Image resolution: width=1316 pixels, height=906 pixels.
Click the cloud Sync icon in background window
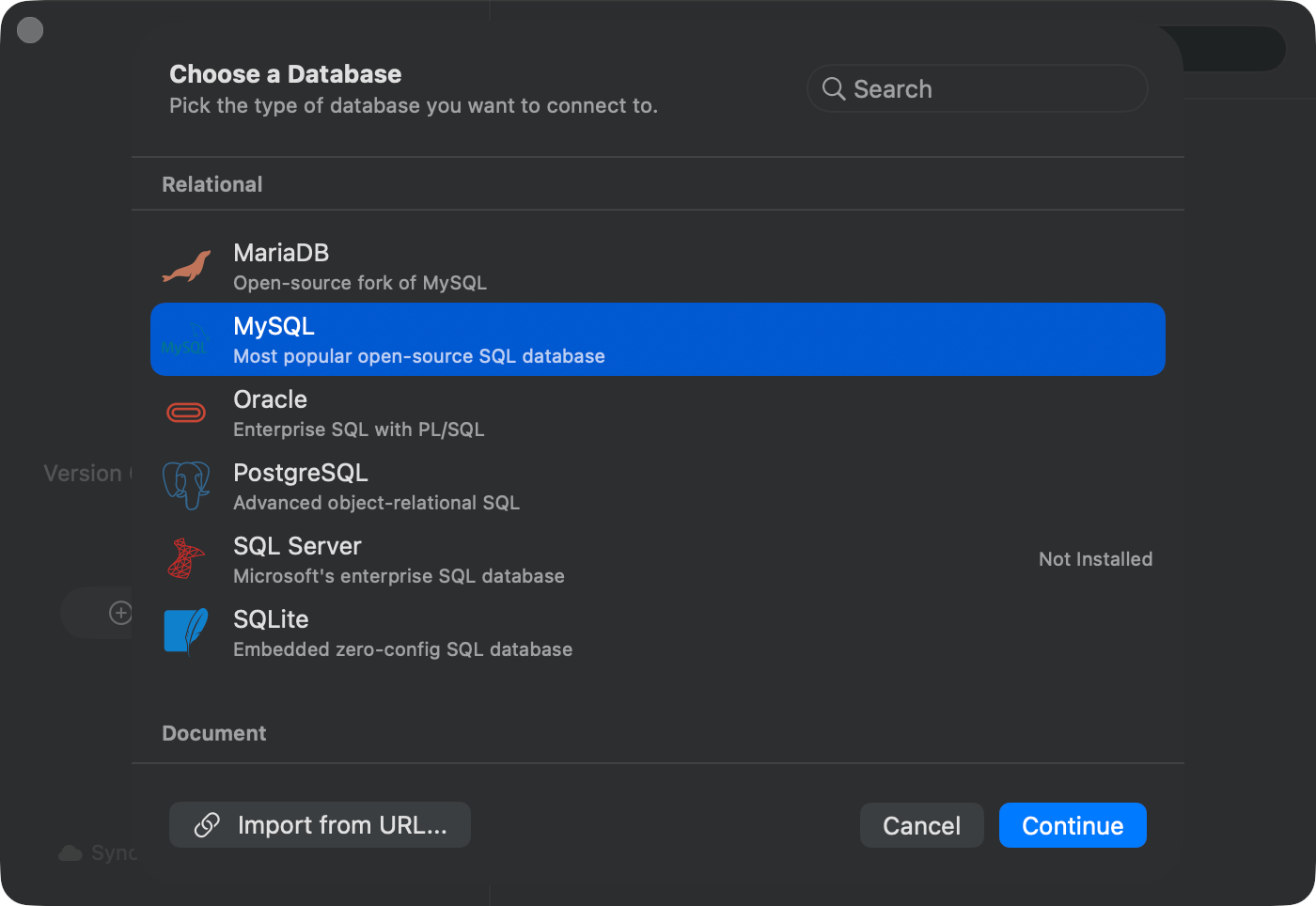click(x=70, y=852)
